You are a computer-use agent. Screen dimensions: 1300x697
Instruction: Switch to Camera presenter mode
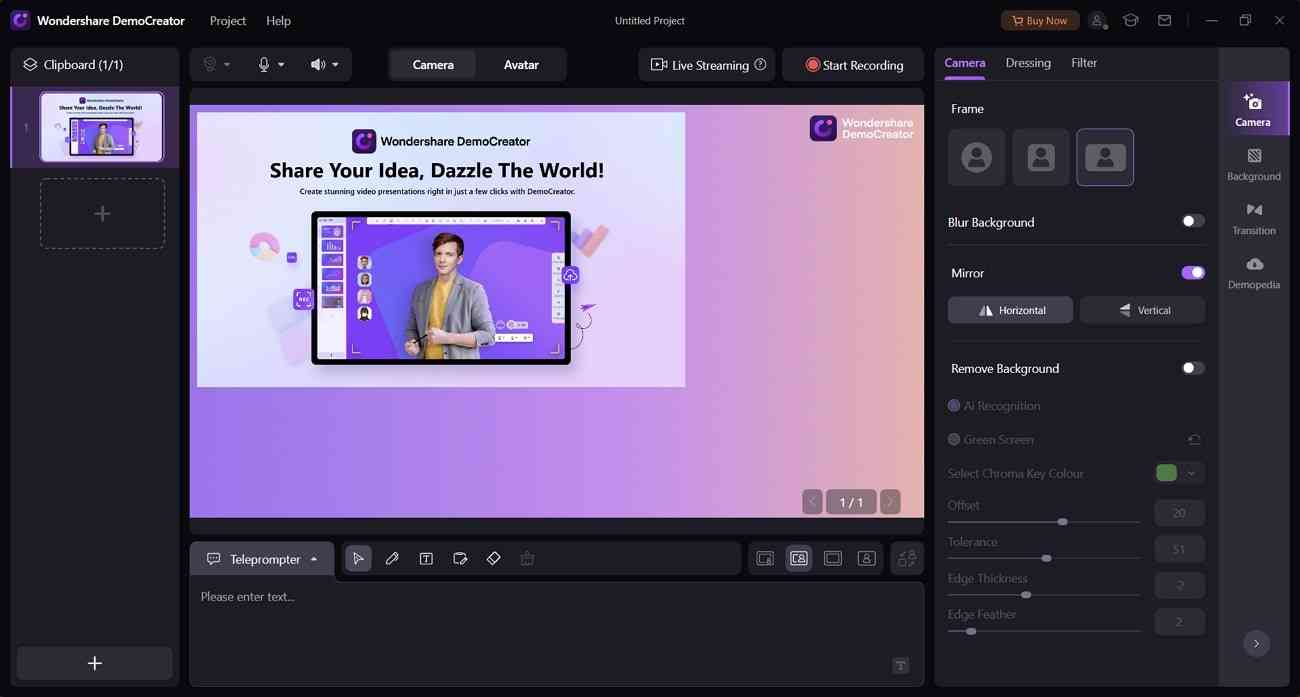pyautogui.click(x=433, y=65)
